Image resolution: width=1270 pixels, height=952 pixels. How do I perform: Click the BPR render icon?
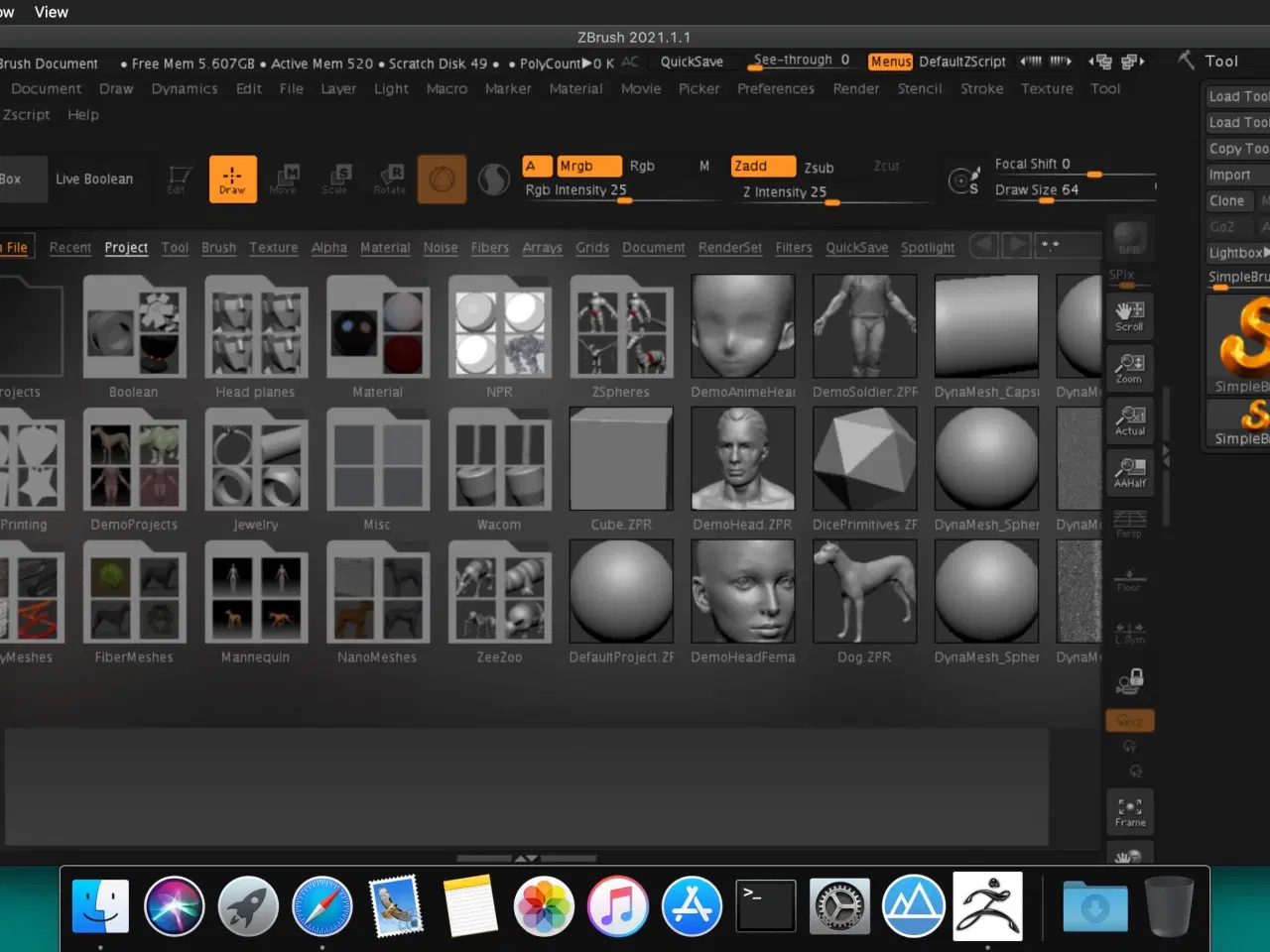1130,239
